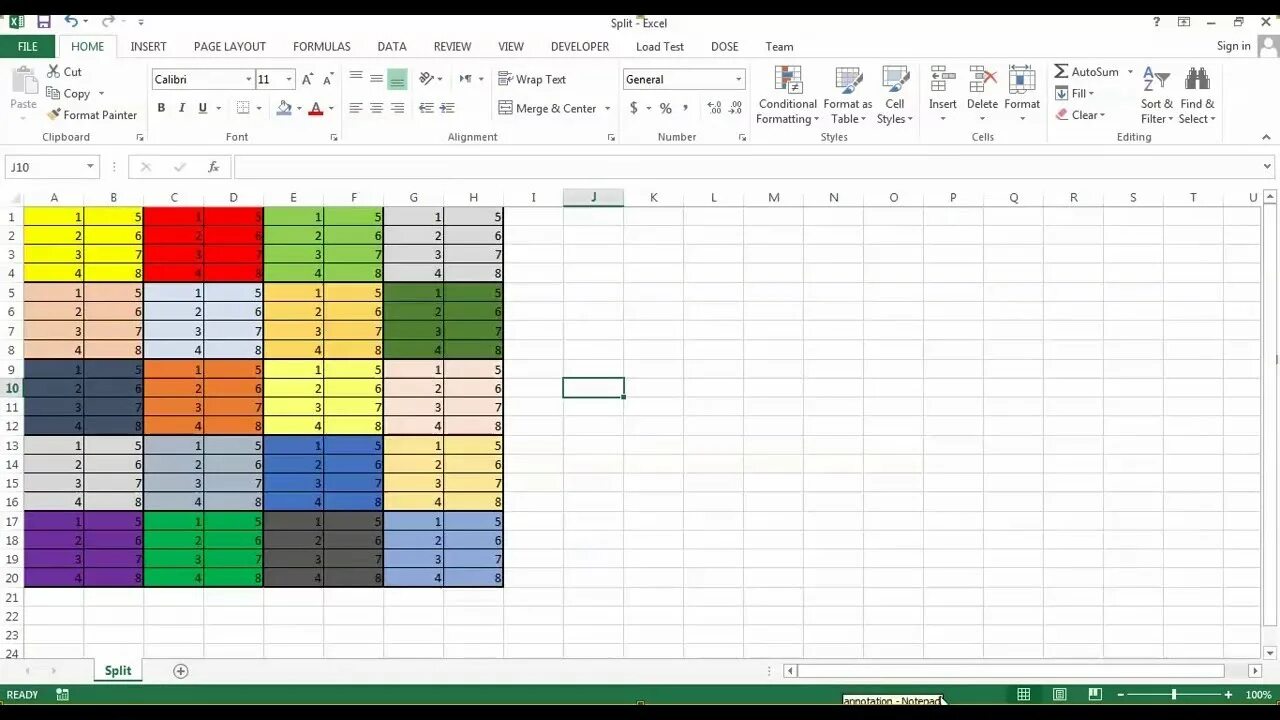Screen dimensions: 1280x720
Task: Open Excel Help question mark
Action: [1157, 22]
